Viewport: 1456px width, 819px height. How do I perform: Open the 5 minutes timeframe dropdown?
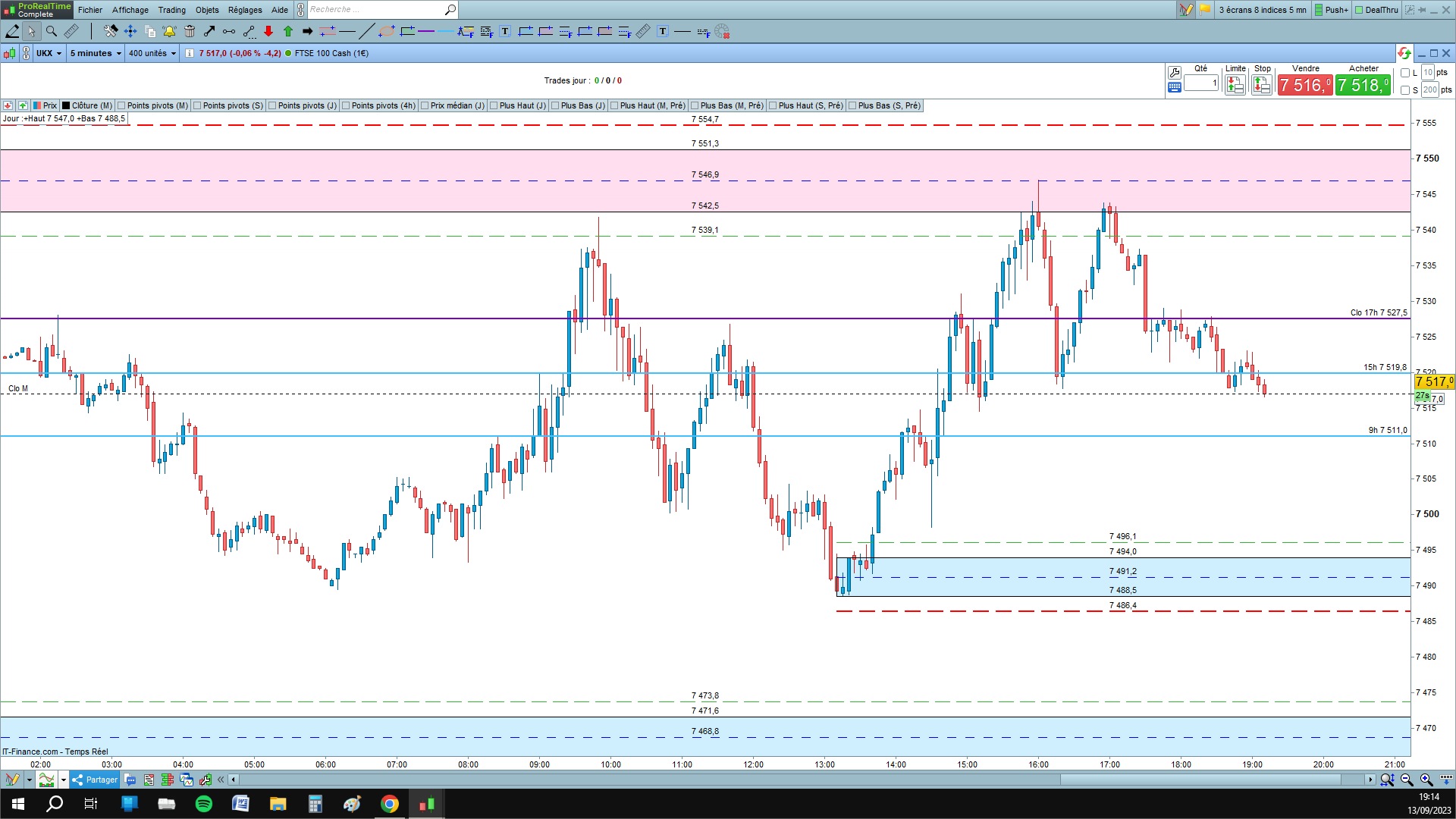pyautogui.click(x=96, y=53)
